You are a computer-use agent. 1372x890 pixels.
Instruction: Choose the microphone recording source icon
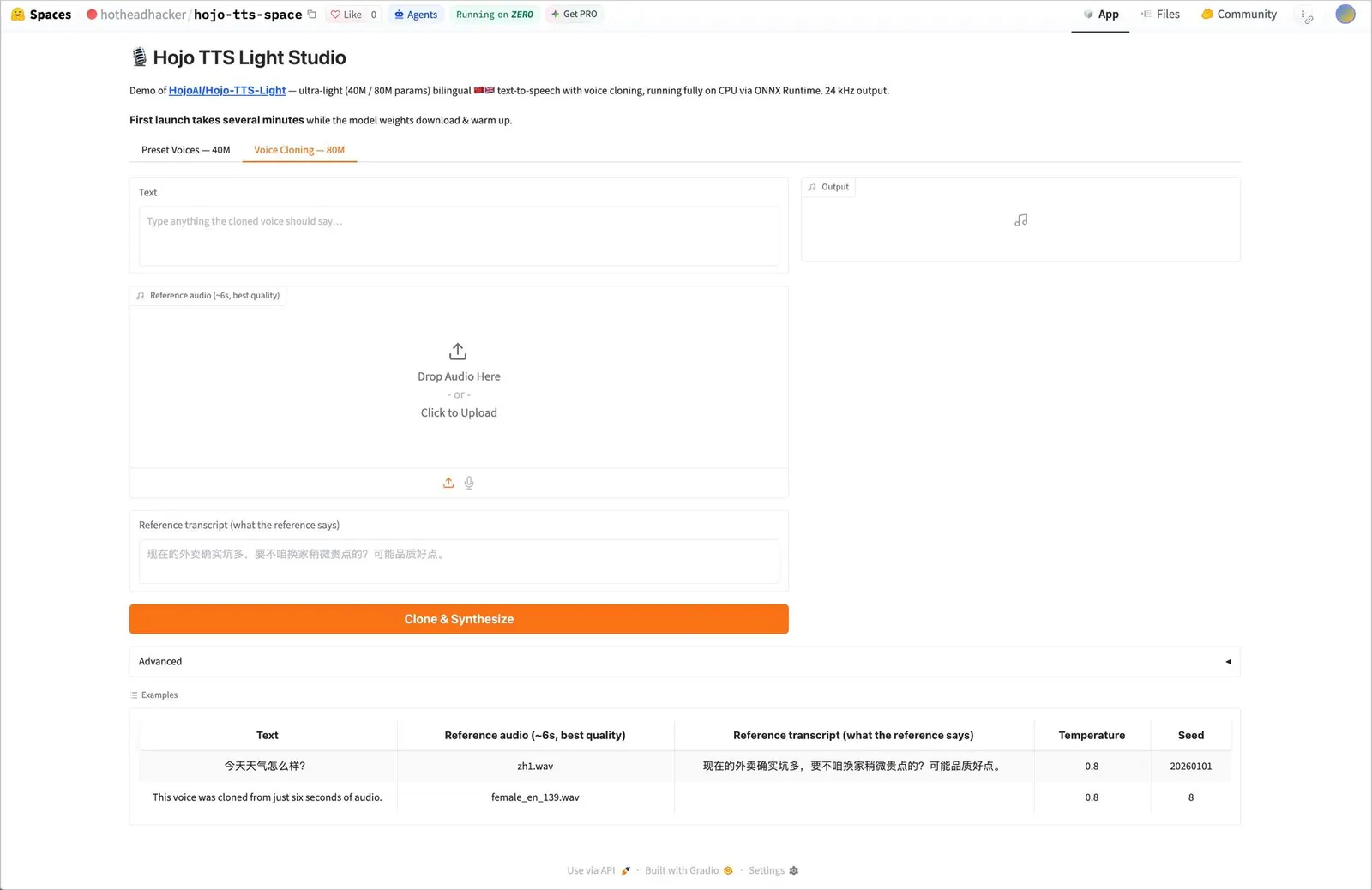pyautogui.click(x=469, y=483)
